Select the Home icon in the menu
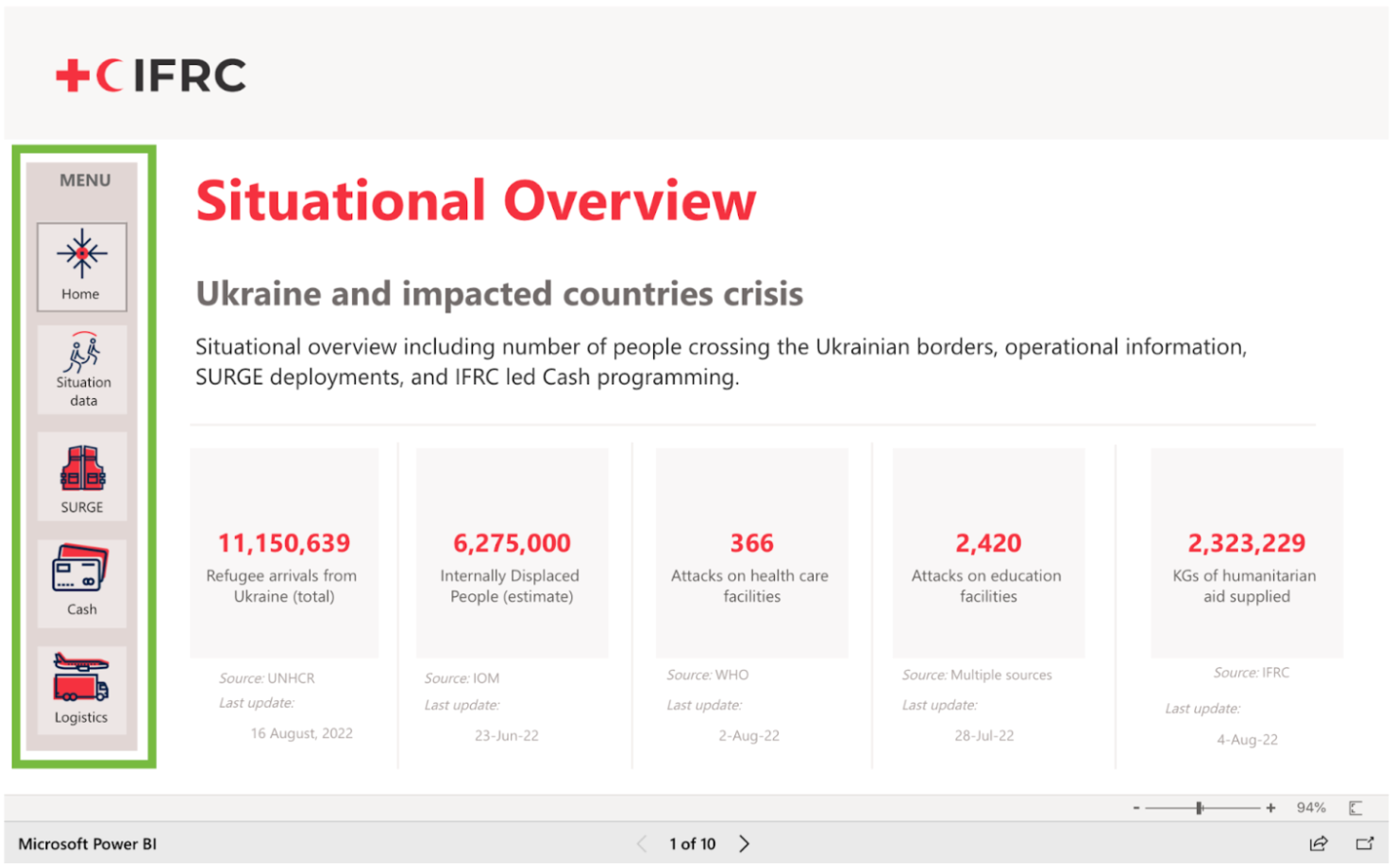This screenshot has width=1395, height=868. [x=83, y=253]
